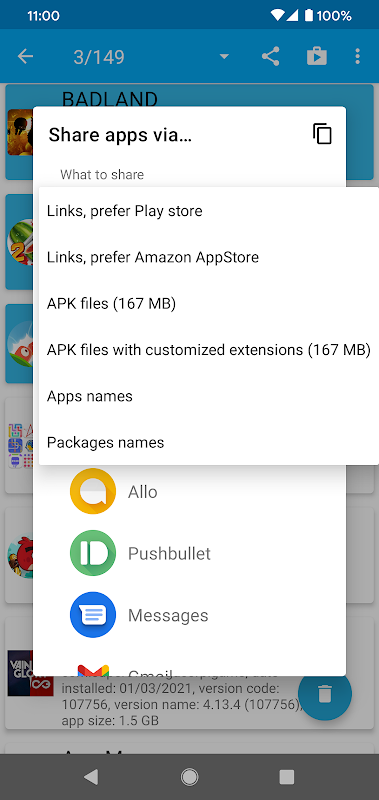Open the three-dot overflow menu
379x800 pixels.
[x=358, y=57]
